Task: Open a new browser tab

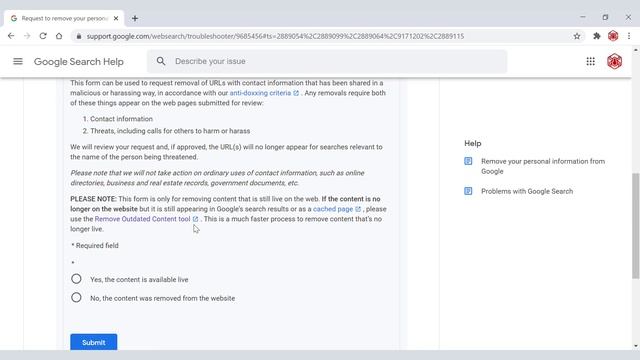Action: pos(135,18)
